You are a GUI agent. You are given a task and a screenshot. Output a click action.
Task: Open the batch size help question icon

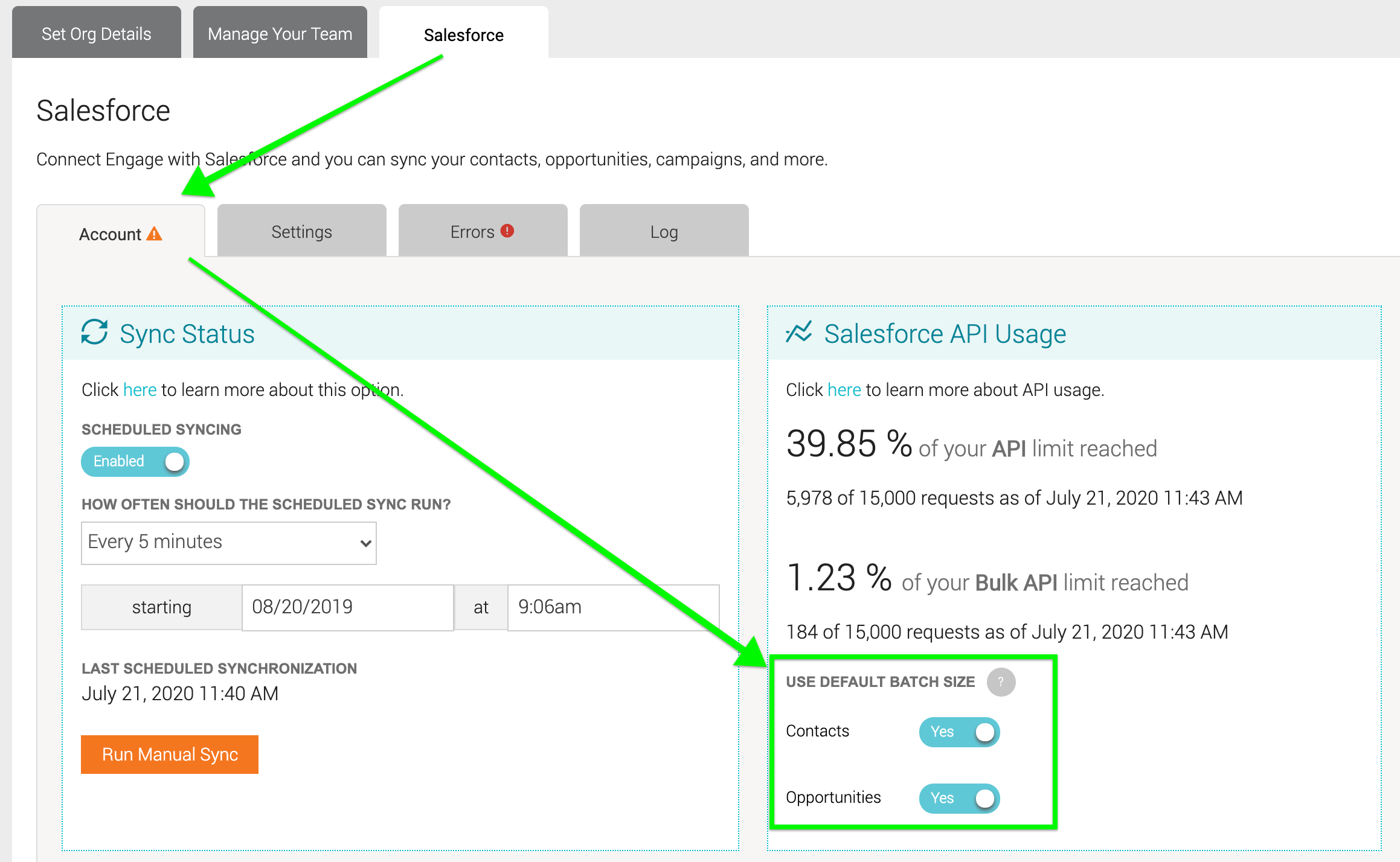[1001, 682]
